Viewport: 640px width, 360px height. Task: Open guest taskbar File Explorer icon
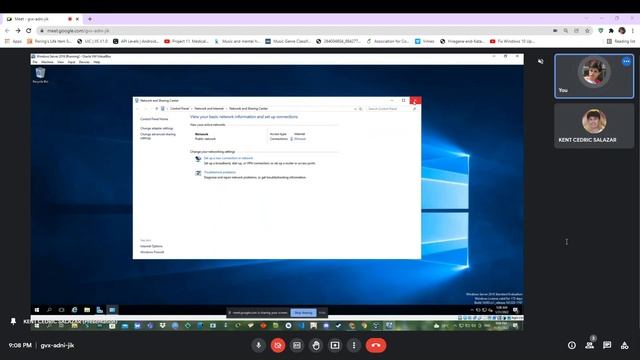click(87, 310)
